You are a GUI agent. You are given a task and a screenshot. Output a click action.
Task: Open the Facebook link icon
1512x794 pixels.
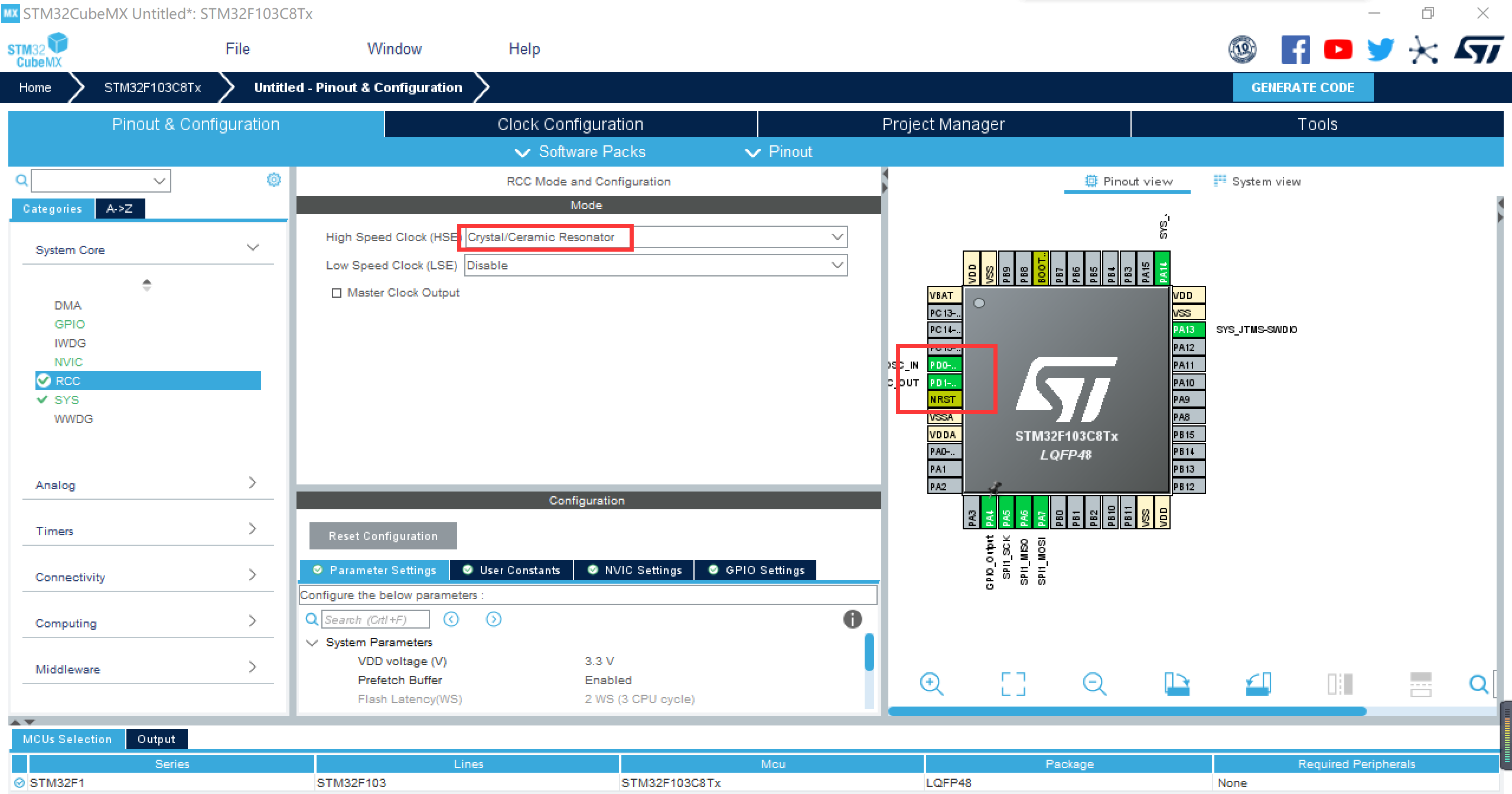click(1295, 50)
